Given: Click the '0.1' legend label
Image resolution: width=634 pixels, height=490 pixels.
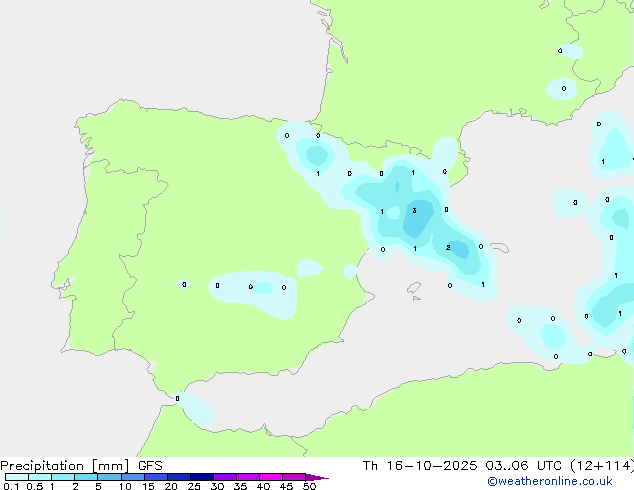Looking at the screenshot, I should (11, 486).
